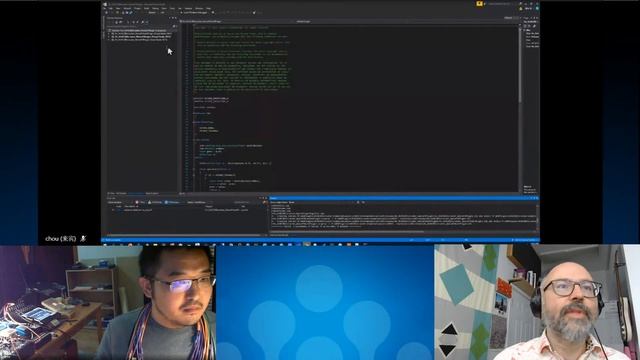Click the Live Share button
The image size is (640, 360).
[528, 8]
